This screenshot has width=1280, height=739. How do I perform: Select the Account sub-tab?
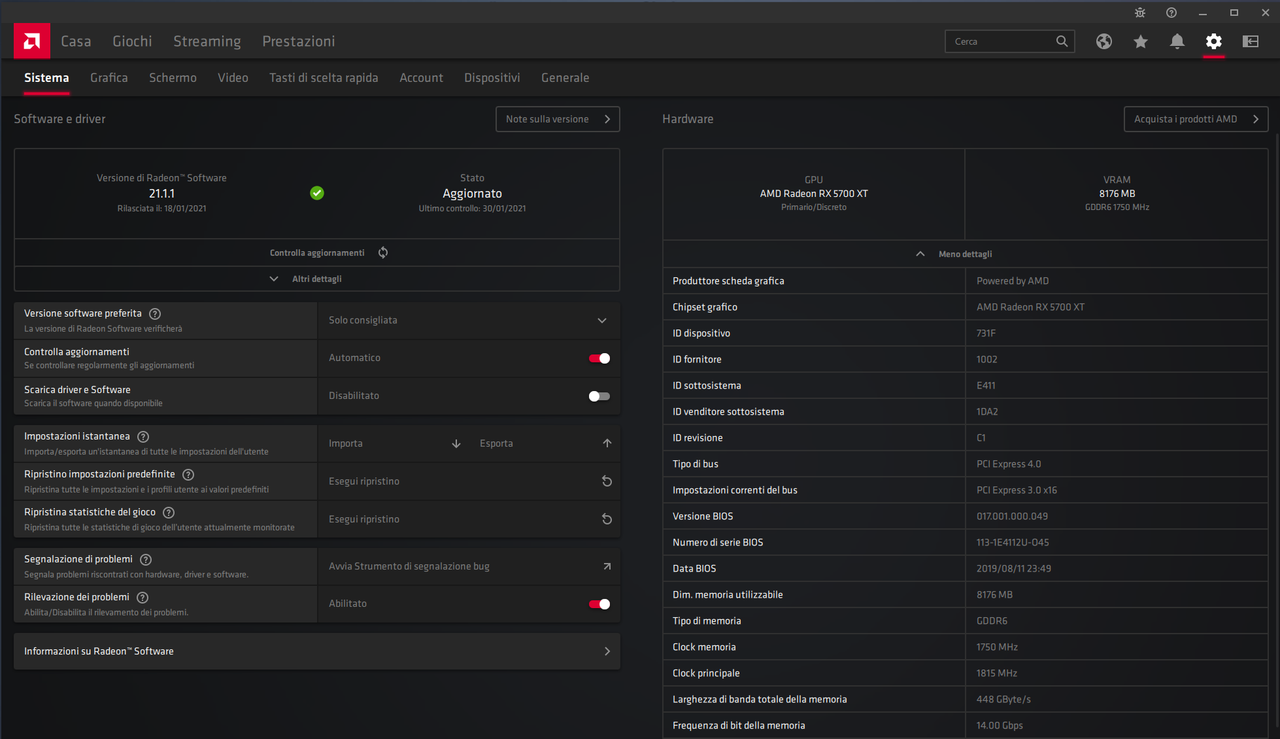point(421,77)
